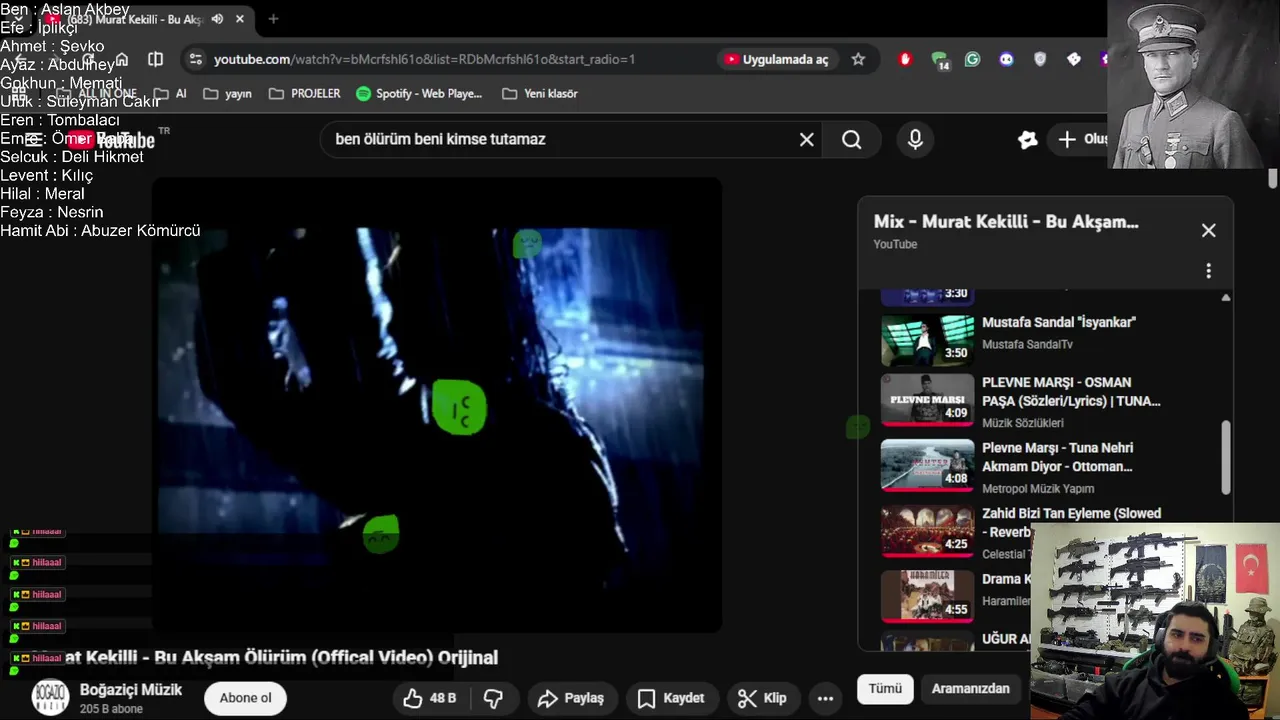This screenshot has width=1280, height=720.
Task: Open Boğaziçi Müzik channel avatar
Action: [x=50, y=697]
